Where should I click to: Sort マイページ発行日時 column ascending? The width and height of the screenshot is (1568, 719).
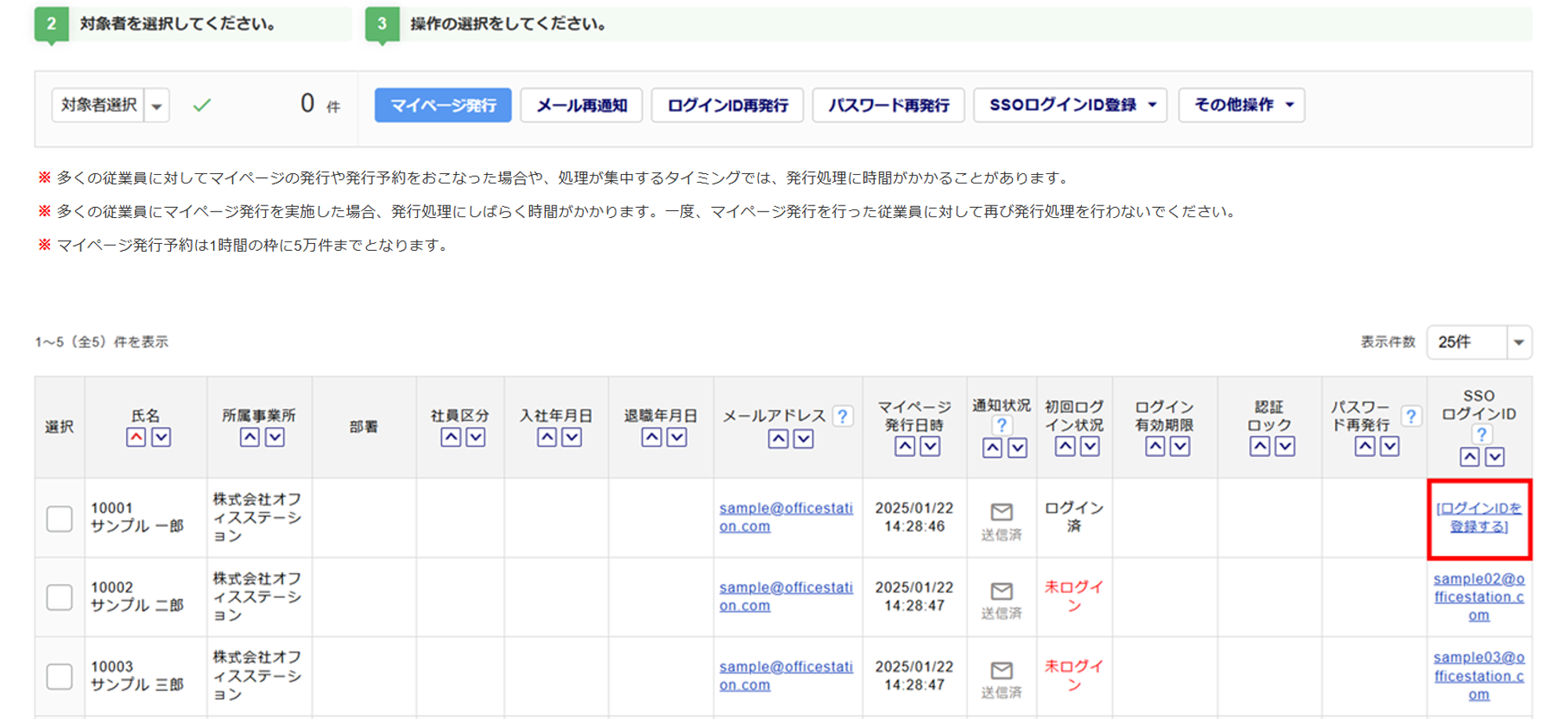(905, 446)
